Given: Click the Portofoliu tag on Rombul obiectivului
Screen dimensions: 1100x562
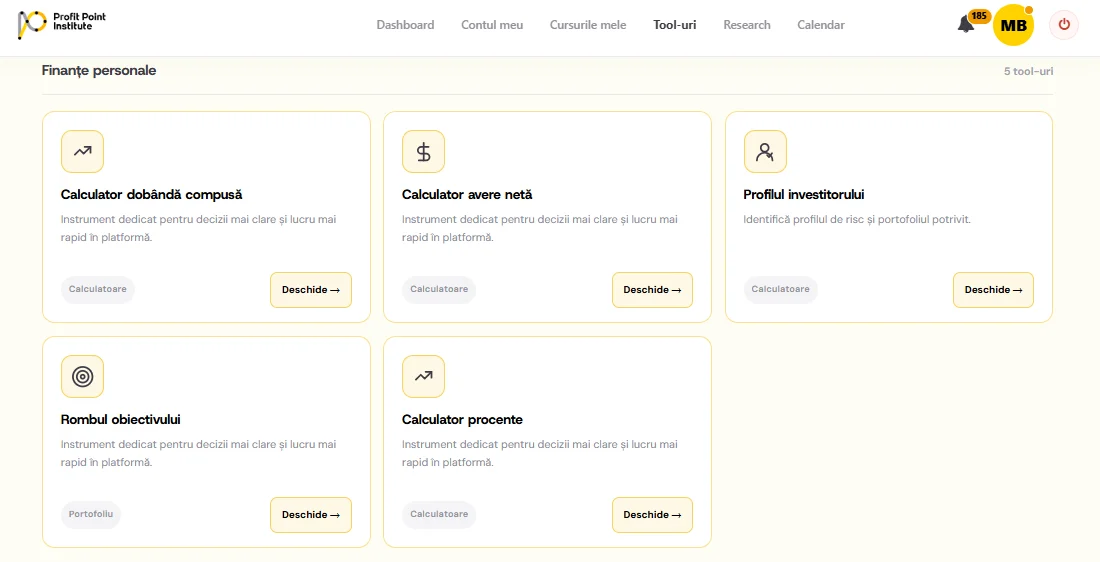Looking at the screenshot, I should pyautogui.click(x=90, y=515).
